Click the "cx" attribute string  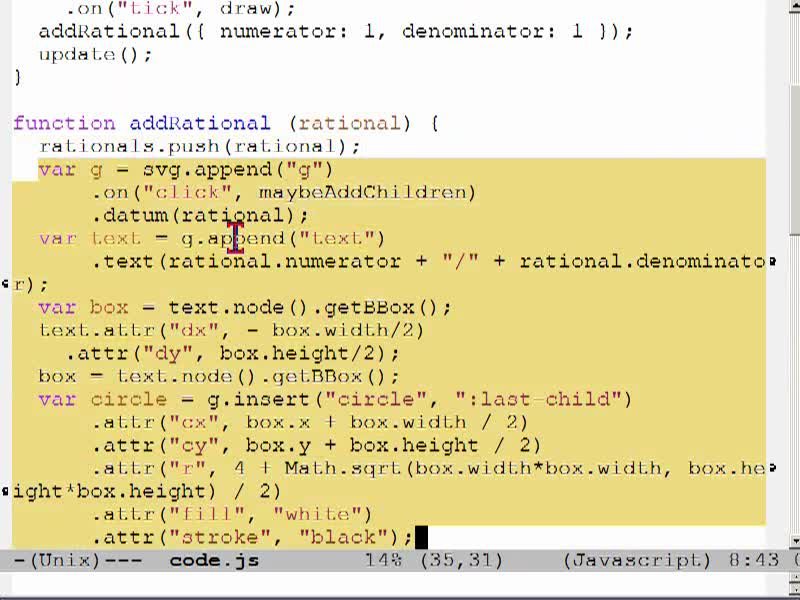point(194,422)
